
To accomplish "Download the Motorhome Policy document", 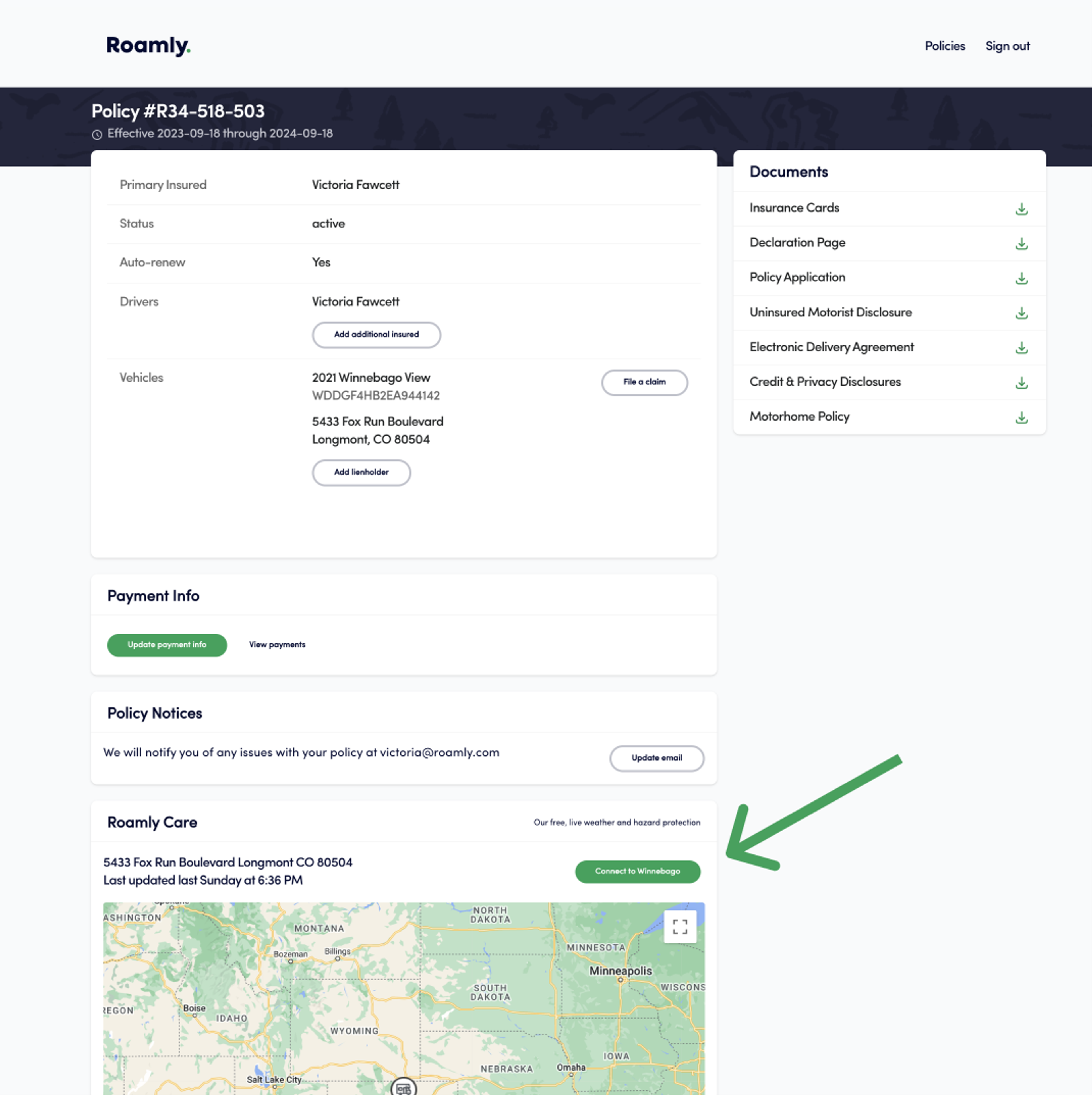I will click(1021, 417).
